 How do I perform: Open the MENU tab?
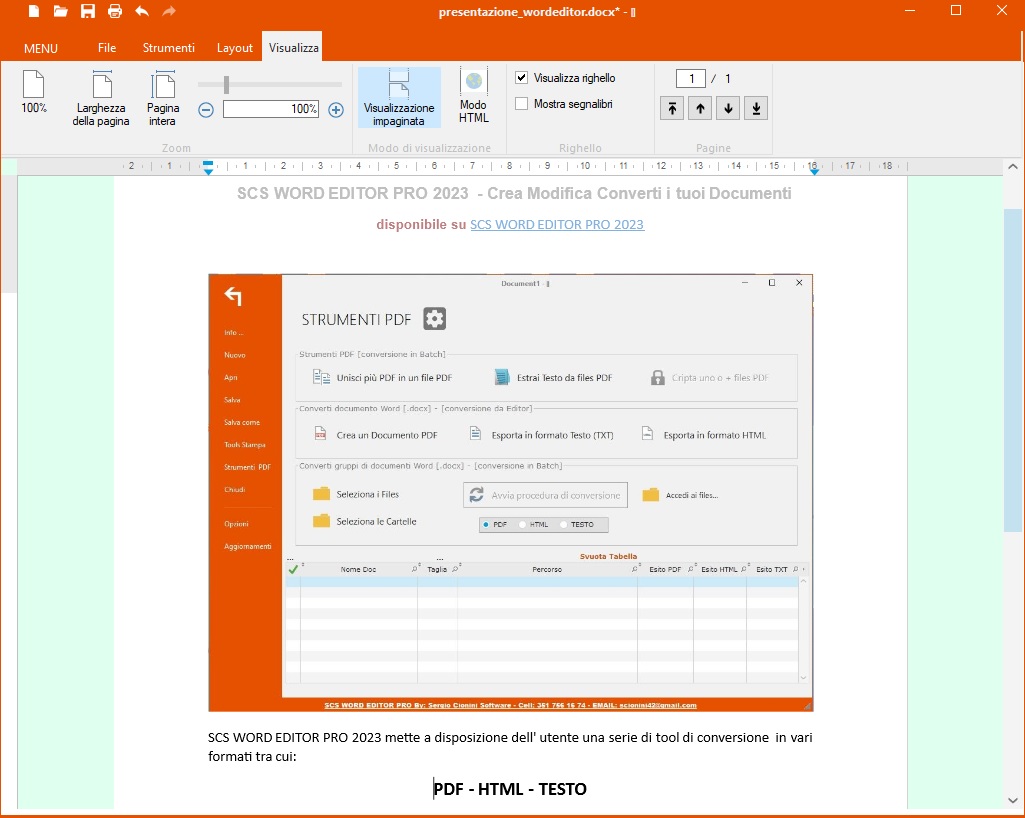[41, 48]
